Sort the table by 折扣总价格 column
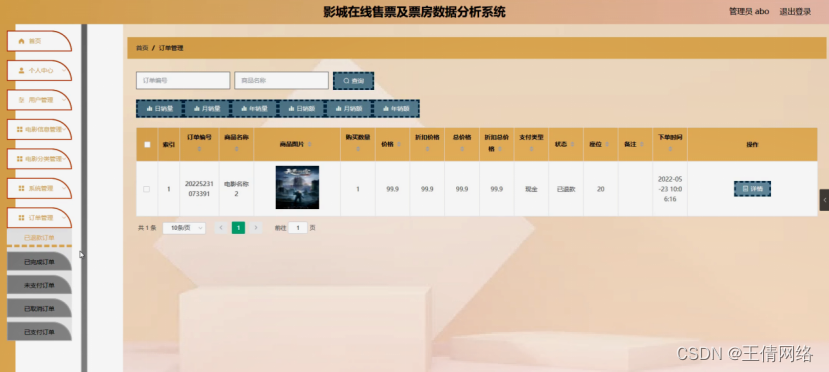829x372 pixels. tap(500, 150)
